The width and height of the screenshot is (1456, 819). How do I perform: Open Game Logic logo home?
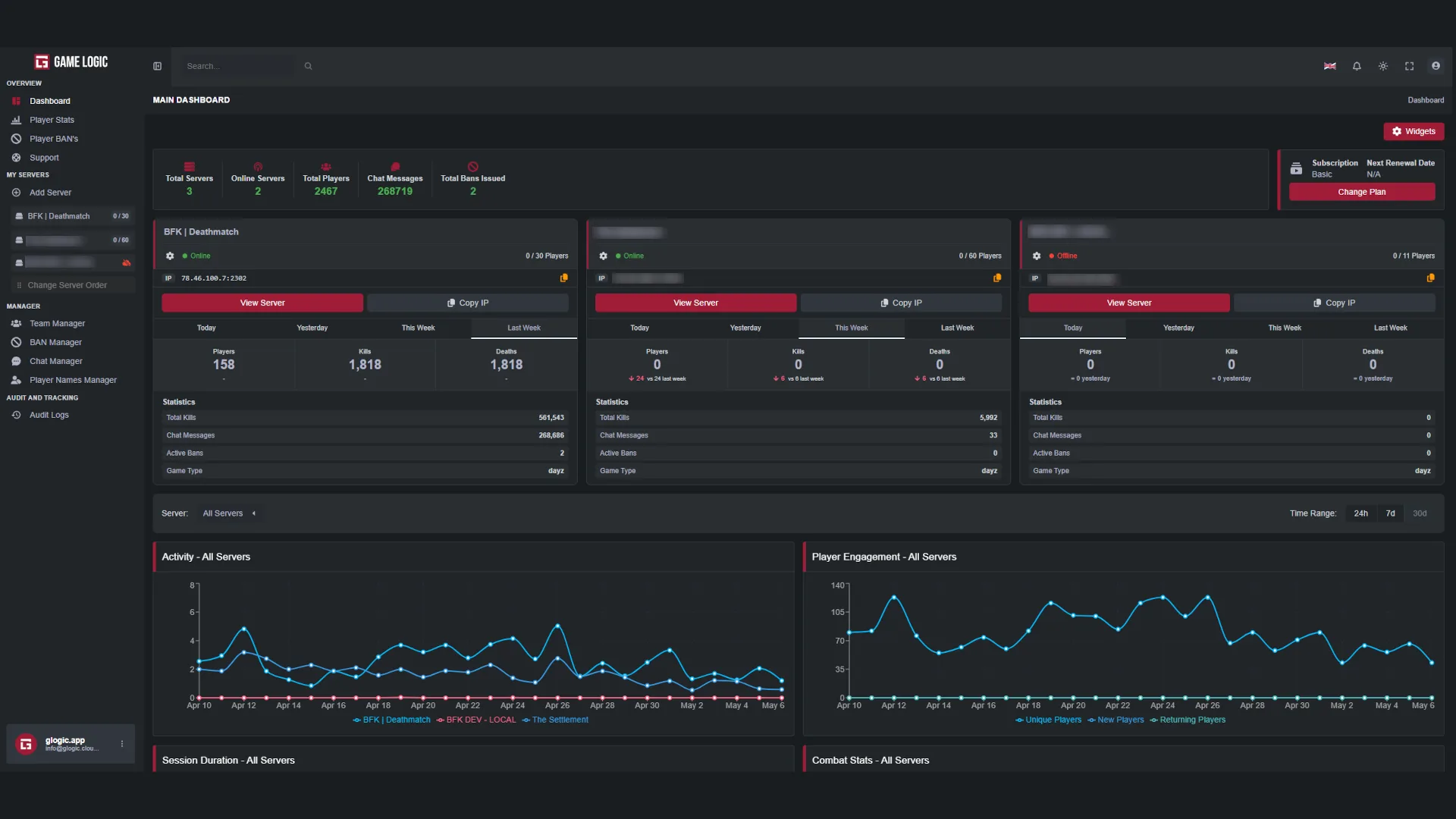[71, 62]
